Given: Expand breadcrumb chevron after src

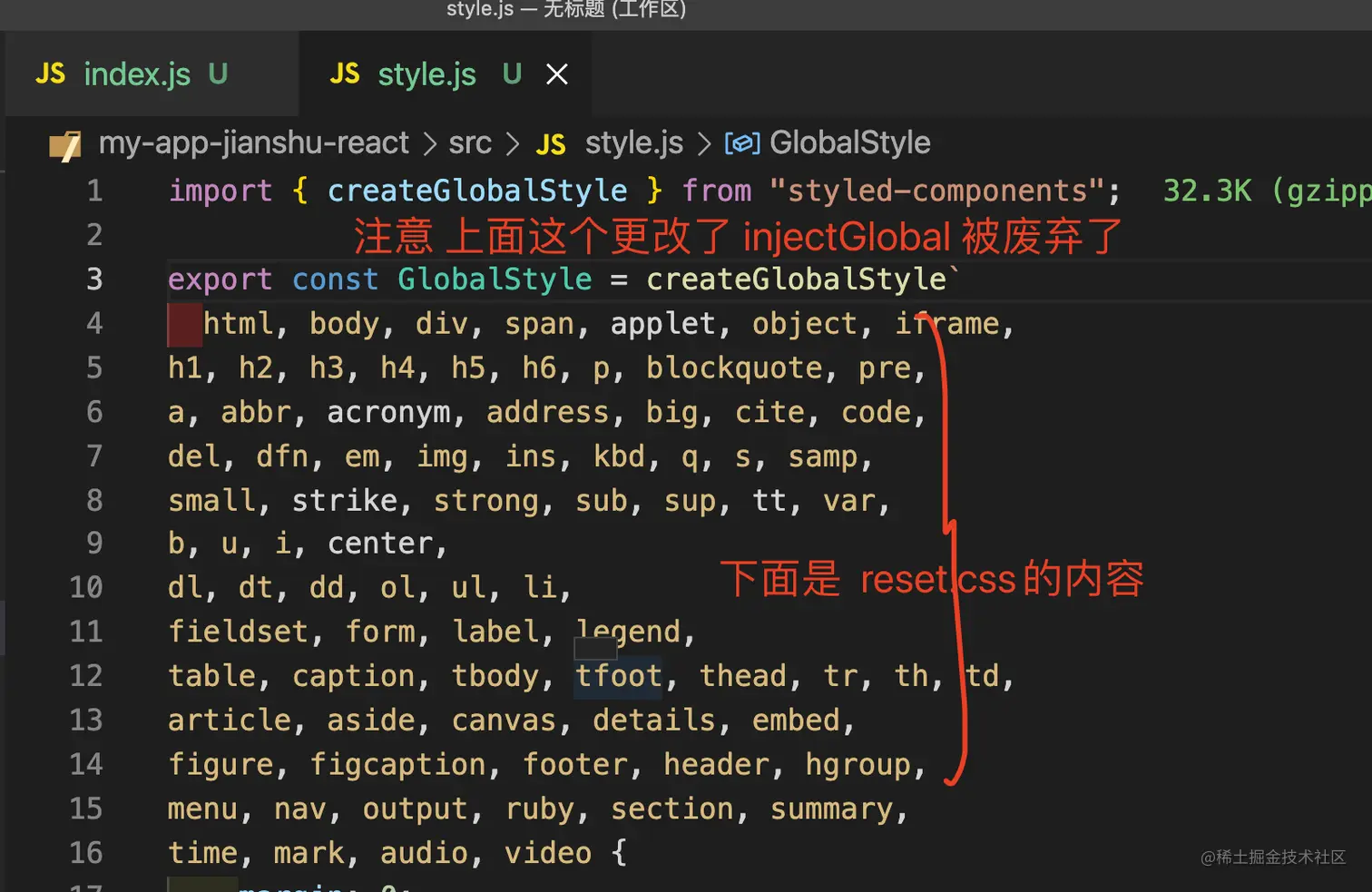Looking at the screenshot, I should (x=514, y=143).
